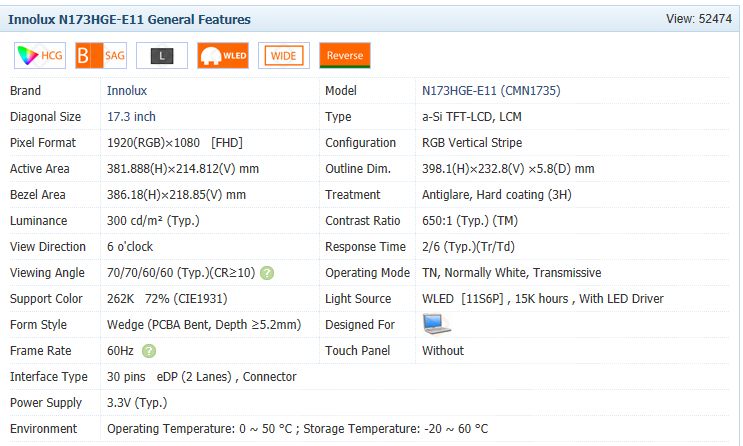
Task: Select the 386.18(H)×218.85(V) mm bezel area value
Action: (176, 195)
